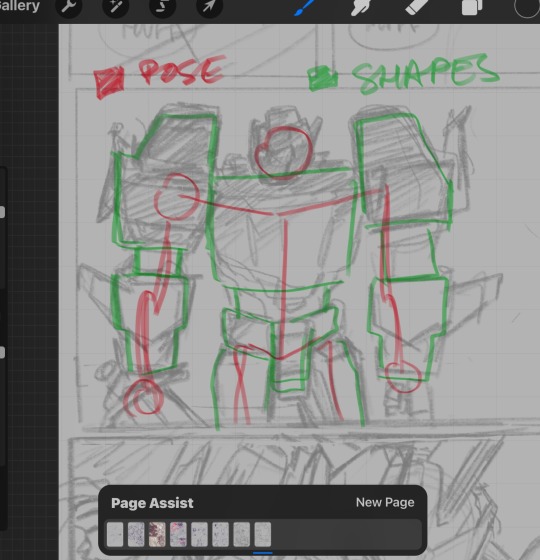Create a New Page in Page Assist
This screenshot has height=560, width=540.
click(385, 502)
